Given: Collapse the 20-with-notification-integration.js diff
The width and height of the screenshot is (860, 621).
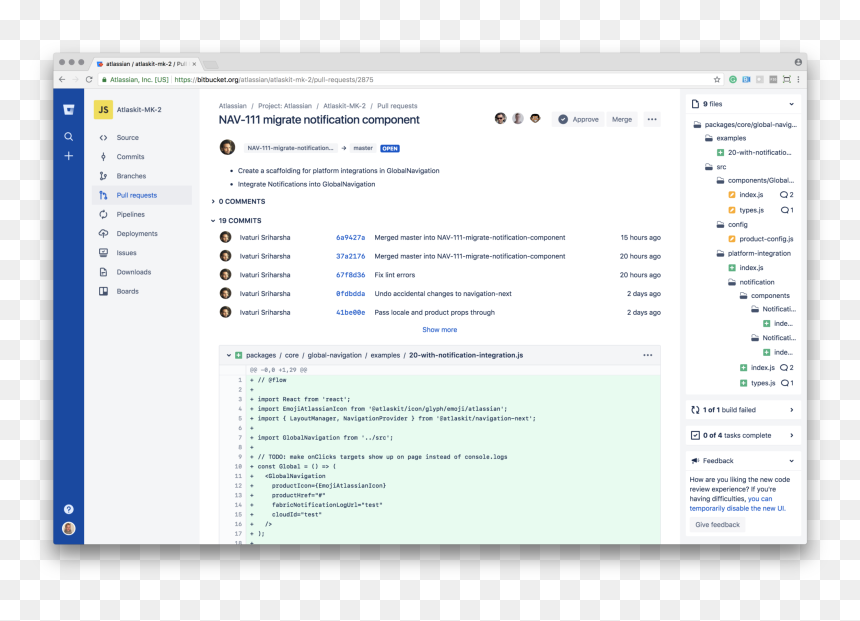Looking at the screenshot, I should (x=229, y=355).
